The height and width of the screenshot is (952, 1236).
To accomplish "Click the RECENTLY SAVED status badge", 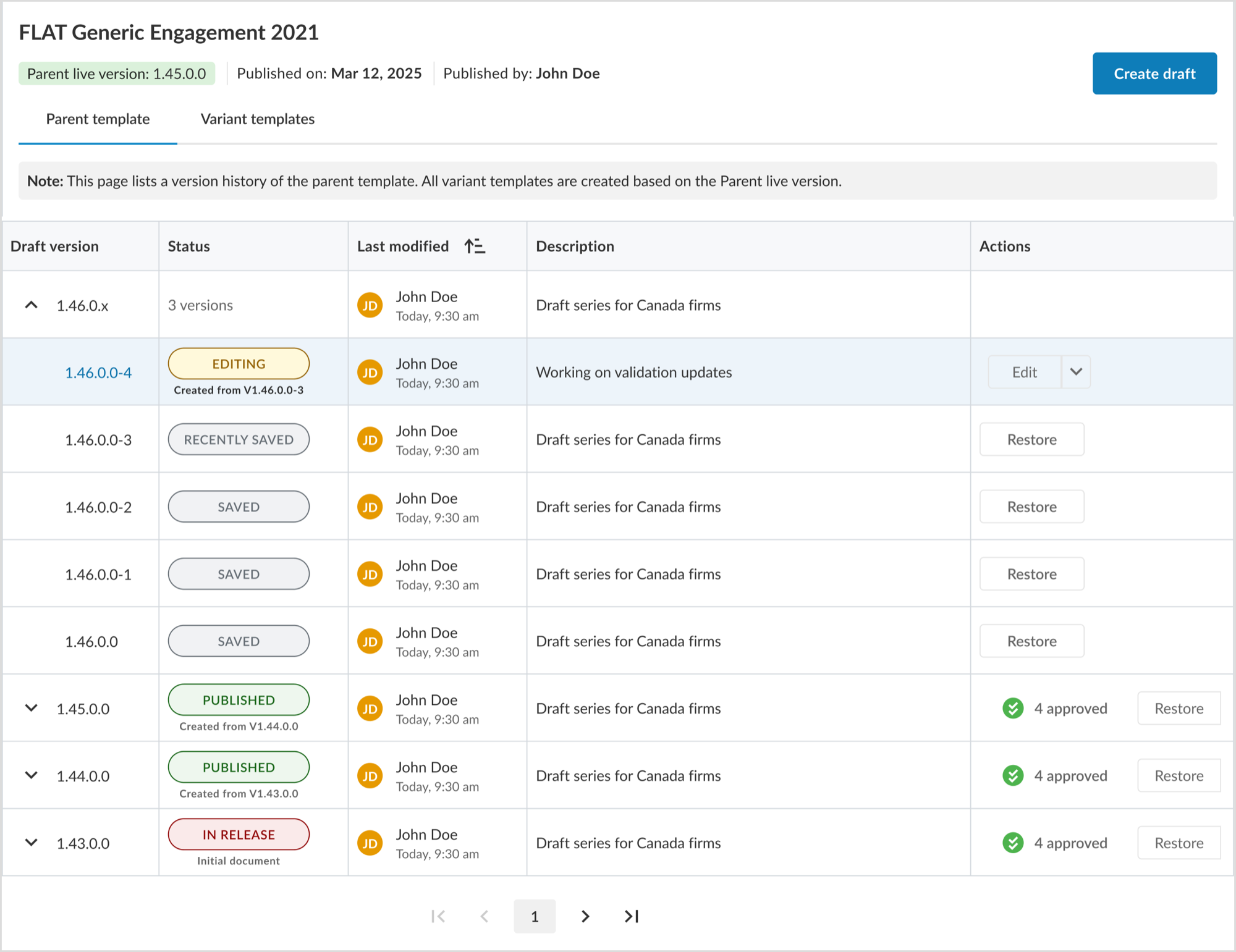I will pyautogui.click(x=239, y=439).
